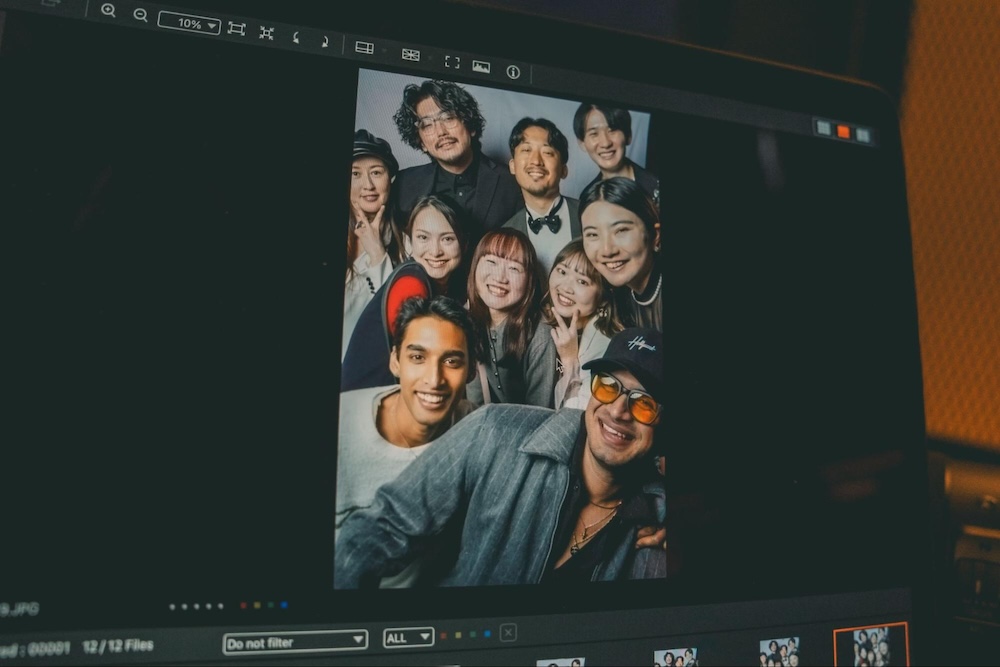Open the 10% zoom level dropdown
Viewport: 1000px width, 667px height.
(x=189, y=23)
